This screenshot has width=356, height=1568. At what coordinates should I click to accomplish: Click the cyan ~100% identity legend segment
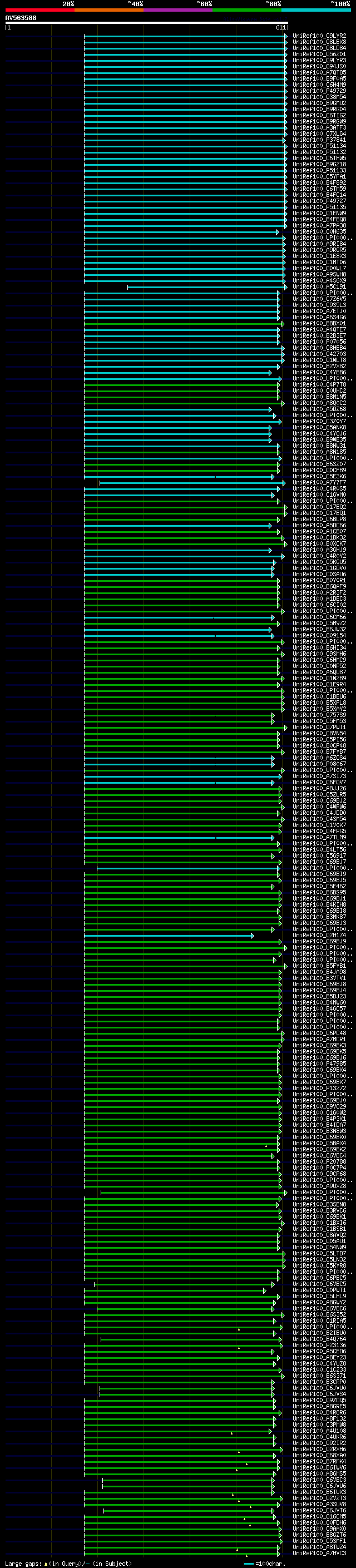316,10
